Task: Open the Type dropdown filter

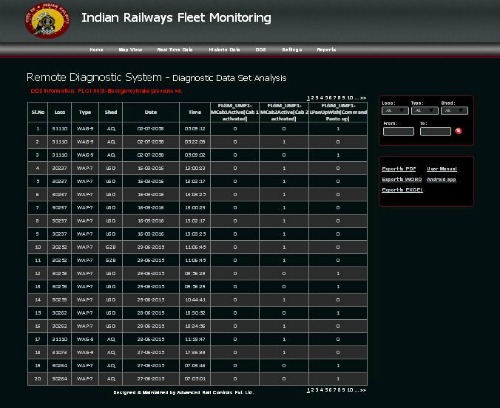Action: (425, 111)
